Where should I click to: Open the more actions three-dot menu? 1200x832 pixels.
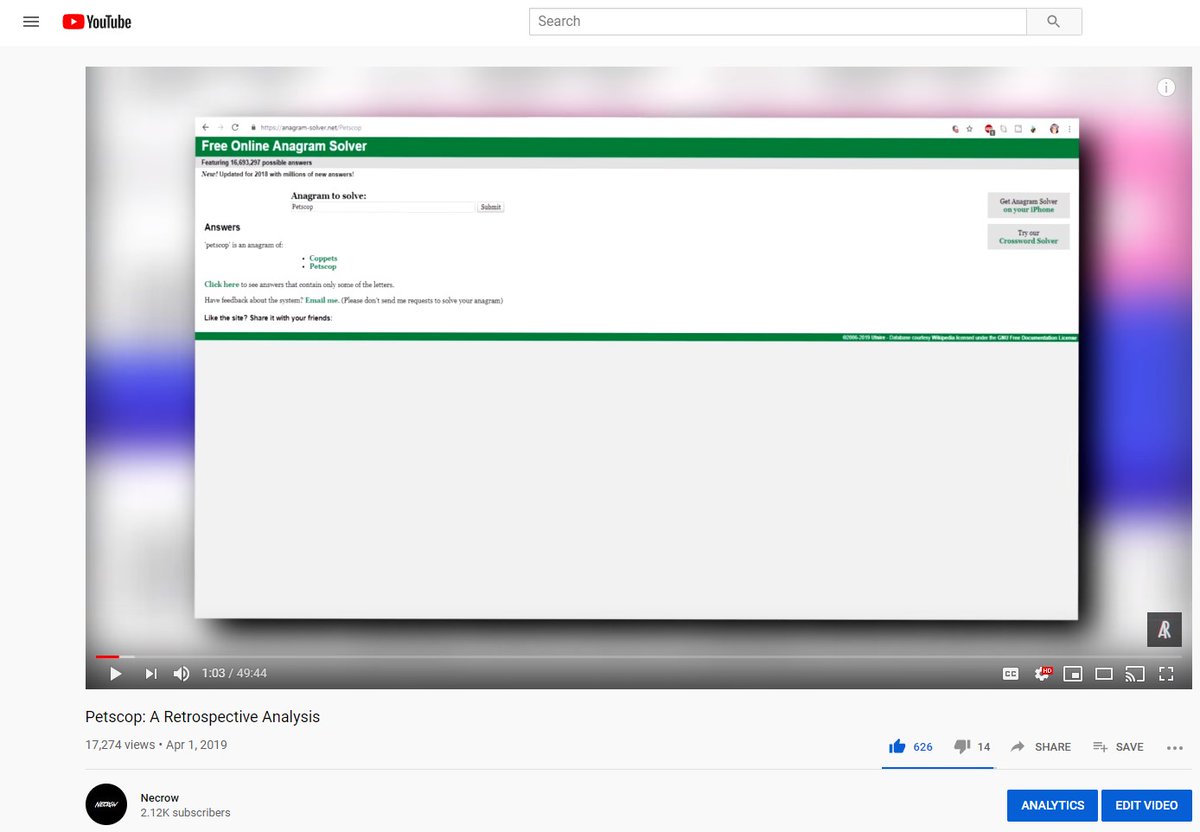[1175, 747]
